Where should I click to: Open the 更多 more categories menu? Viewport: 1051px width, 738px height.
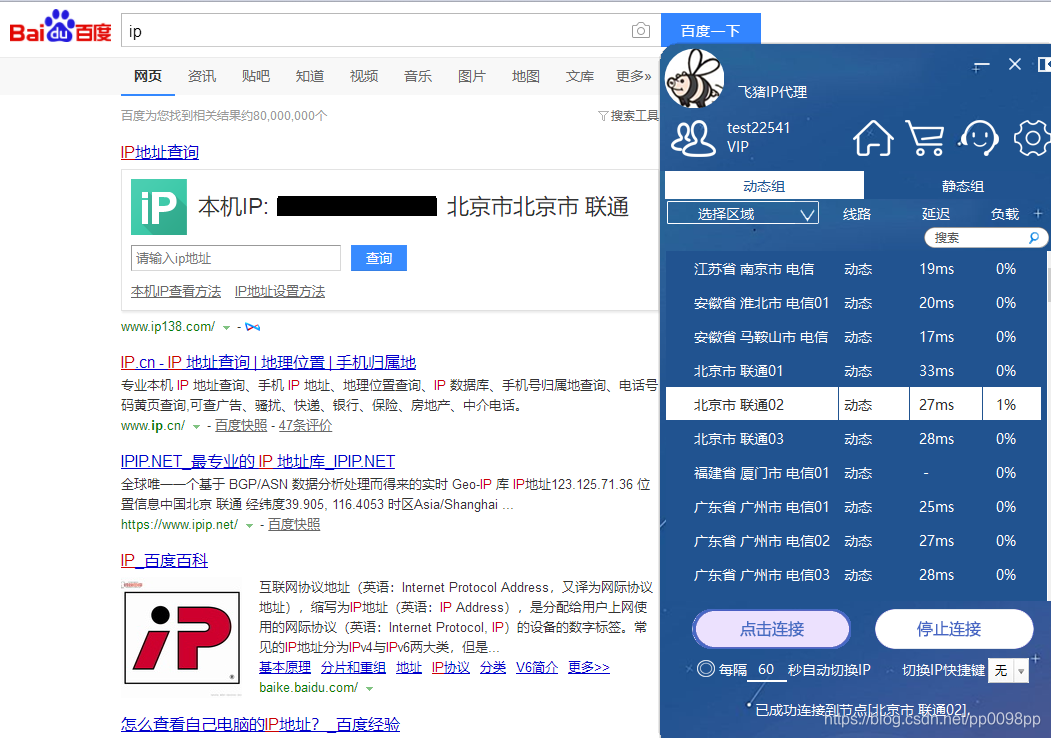tap(633, 76)
